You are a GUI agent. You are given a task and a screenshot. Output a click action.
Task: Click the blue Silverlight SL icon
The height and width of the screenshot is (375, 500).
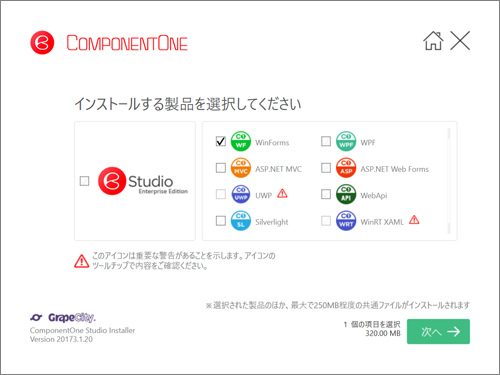point(241,221)
